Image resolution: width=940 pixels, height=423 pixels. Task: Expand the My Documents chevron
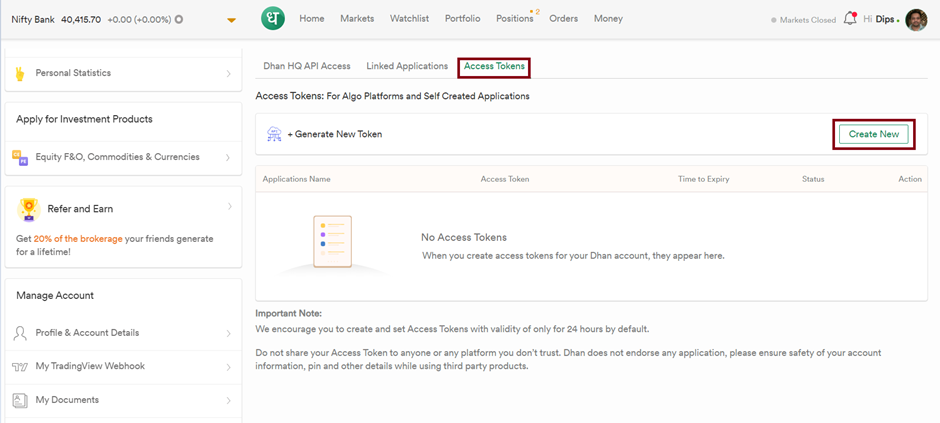point(228,400)
